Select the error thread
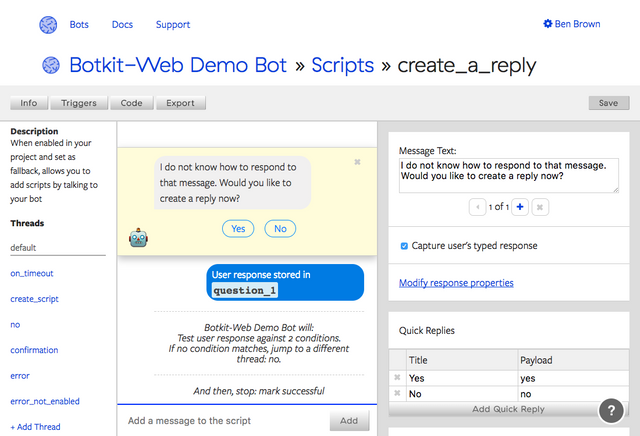This screenshot has width=640, height=436. point(20,376)
